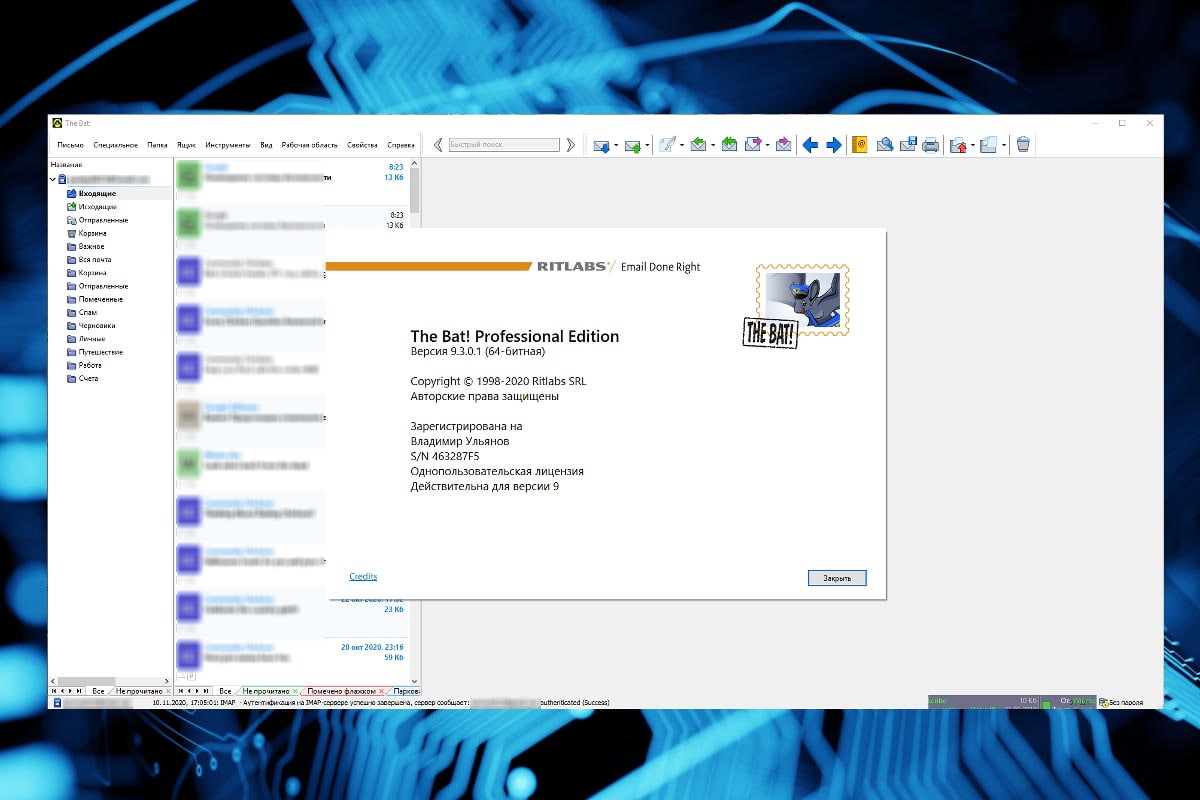Close the About dialog with Закрыть
1200x800 pixels.
[x=837, y=578]
